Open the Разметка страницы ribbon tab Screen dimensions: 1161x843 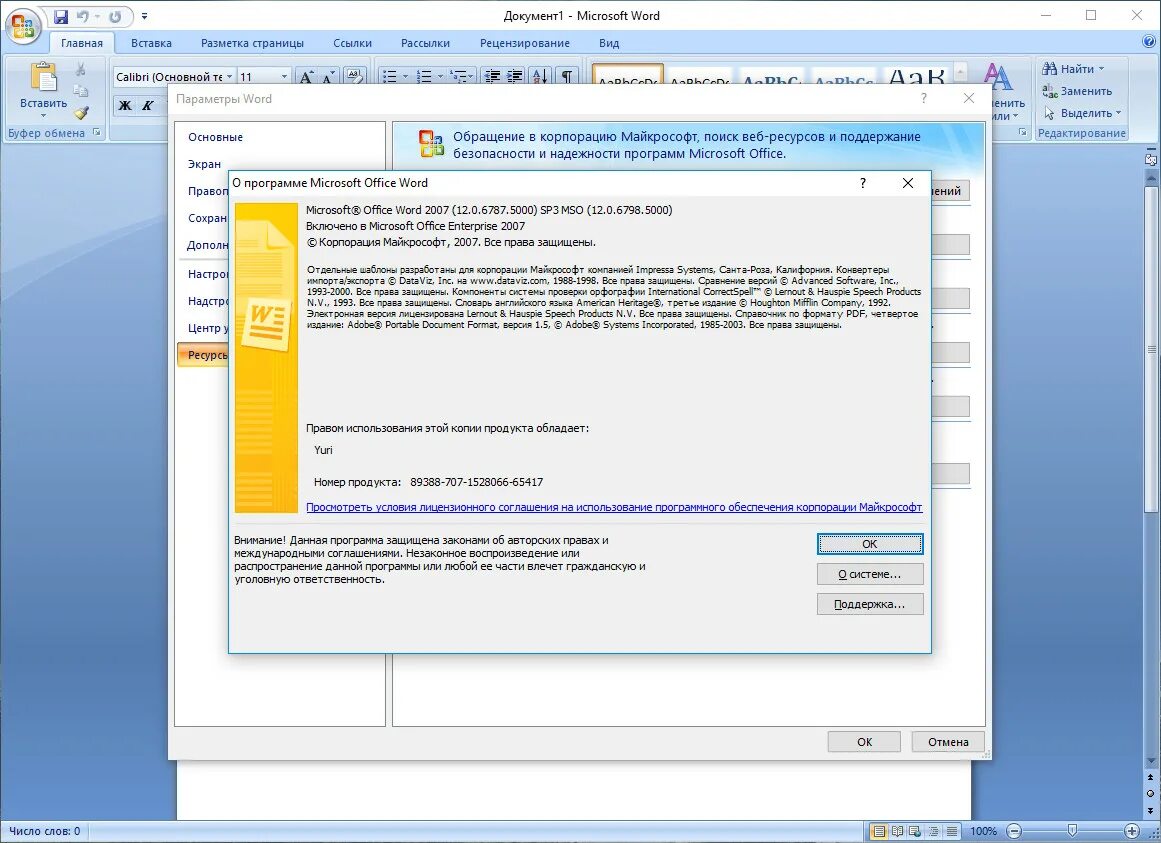[x=252, y=43]
